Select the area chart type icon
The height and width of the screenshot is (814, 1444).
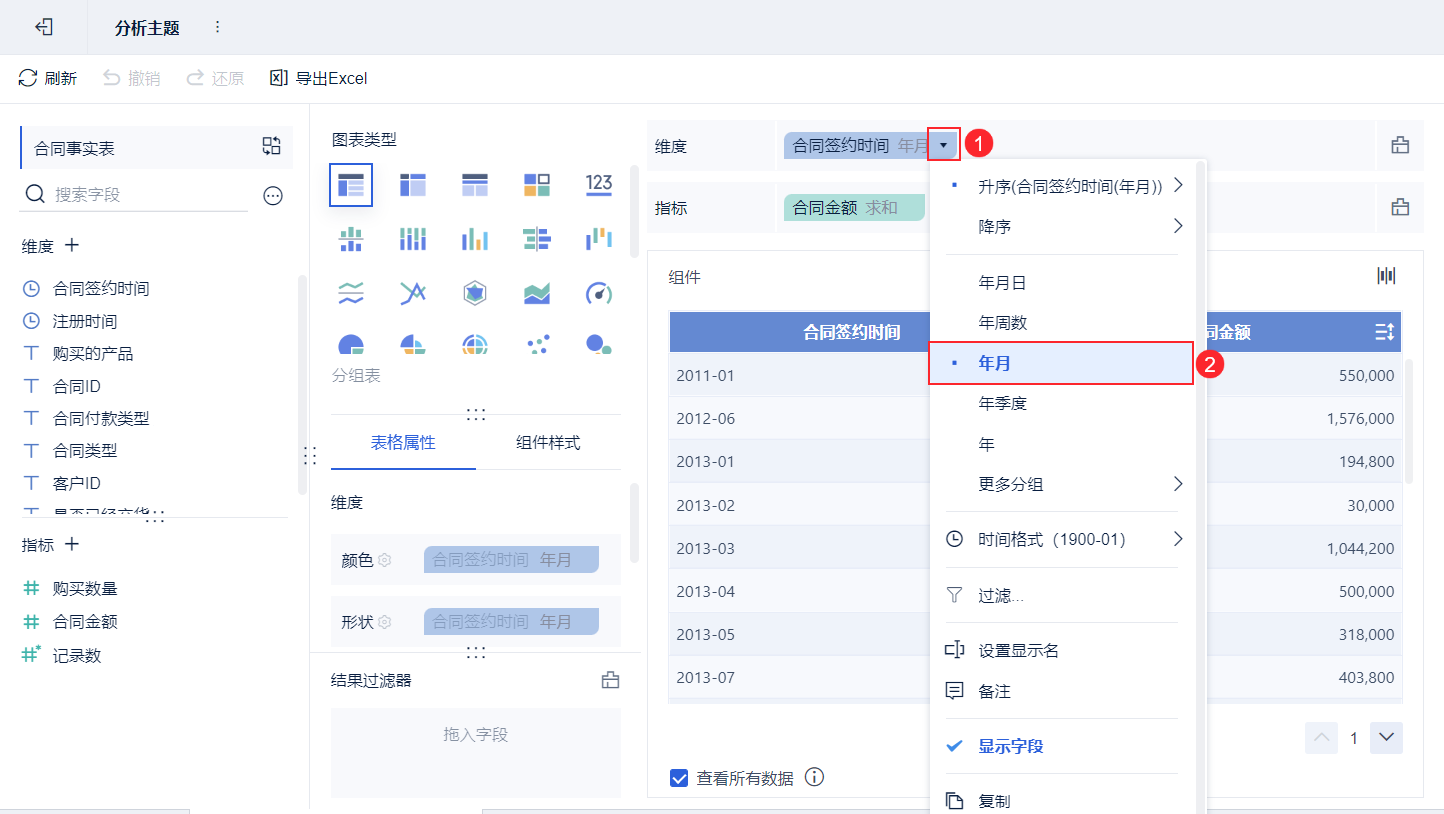537,293
